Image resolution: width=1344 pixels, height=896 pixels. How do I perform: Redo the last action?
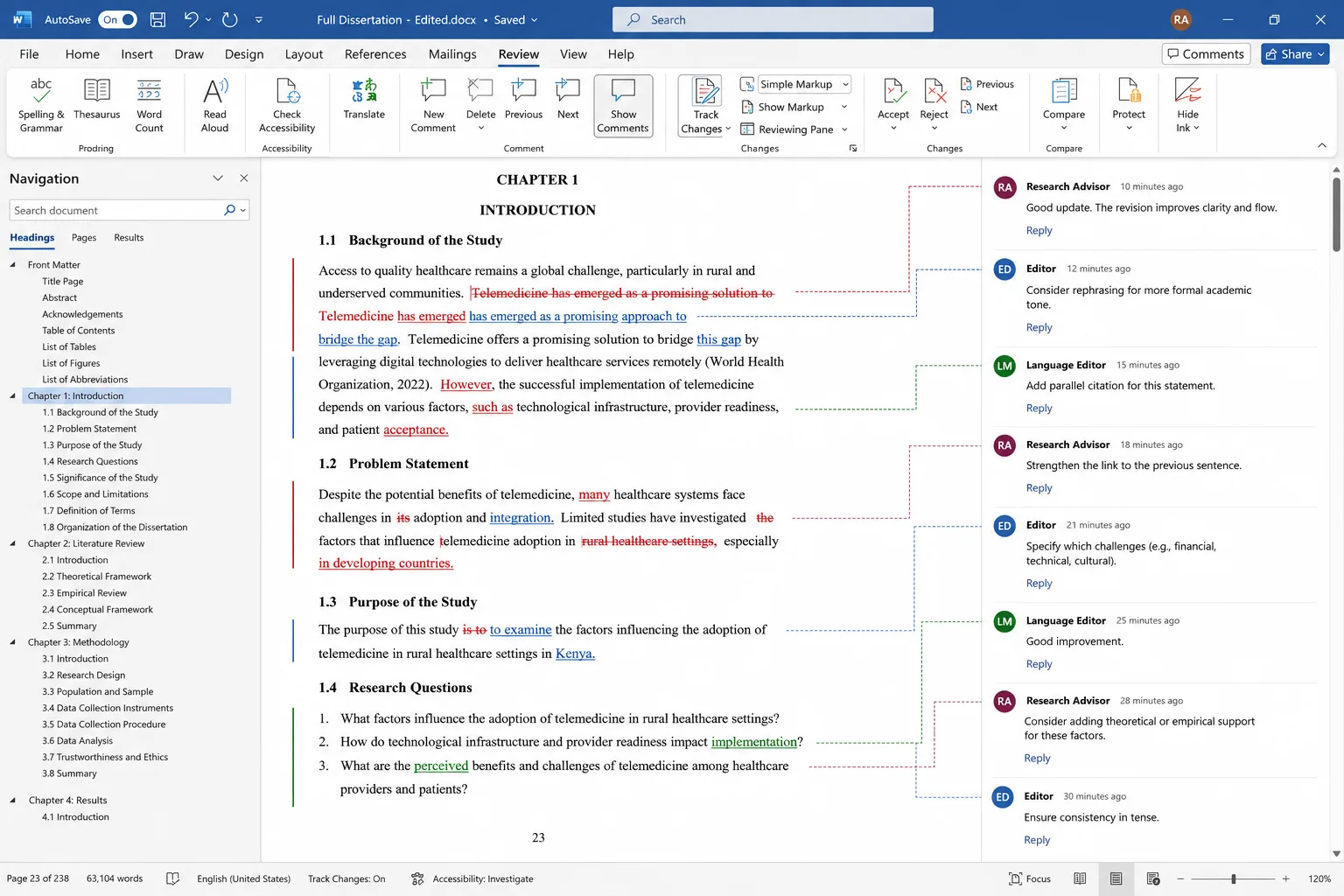tap(230, 19)
